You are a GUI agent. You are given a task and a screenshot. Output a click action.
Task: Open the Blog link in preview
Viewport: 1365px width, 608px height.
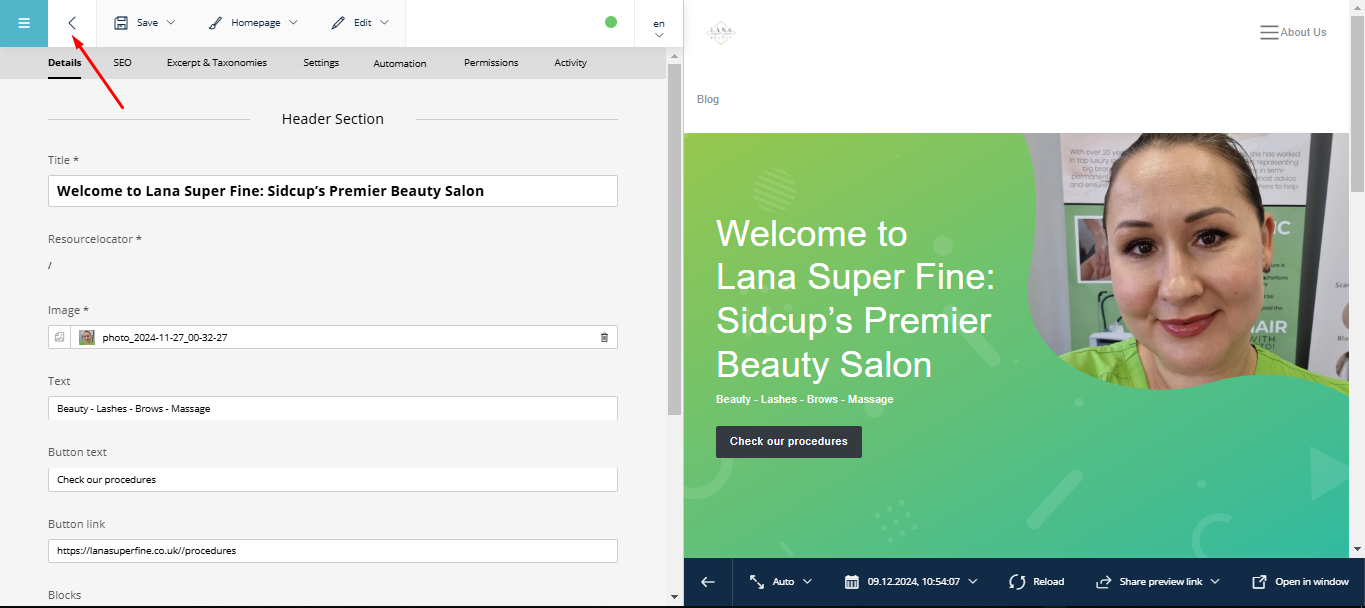[x=708, y=100]
